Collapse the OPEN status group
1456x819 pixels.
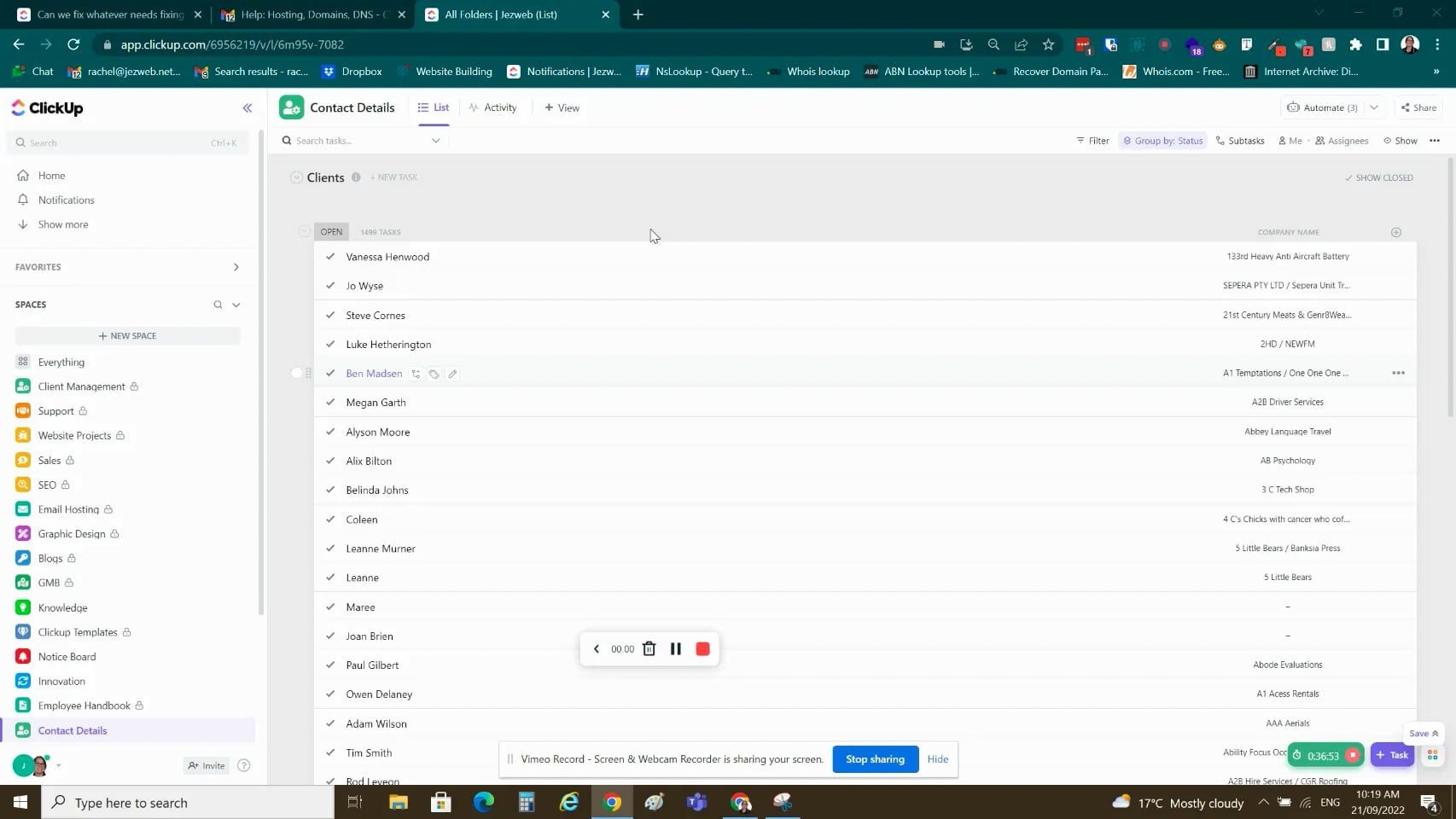point(304,231)
